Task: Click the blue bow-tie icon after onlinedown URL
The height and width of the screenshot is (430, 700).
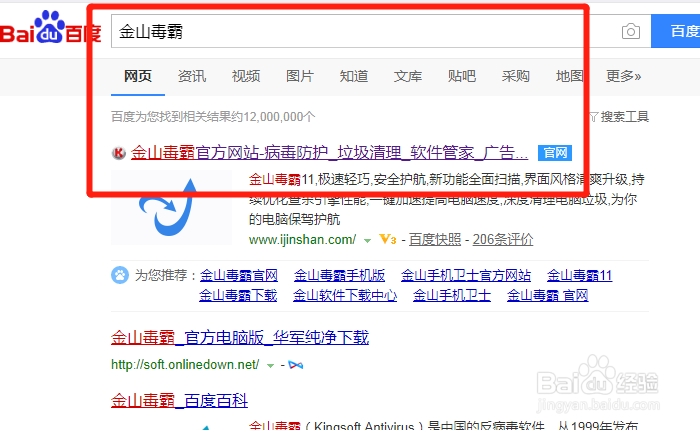Action: coord(296,365)
